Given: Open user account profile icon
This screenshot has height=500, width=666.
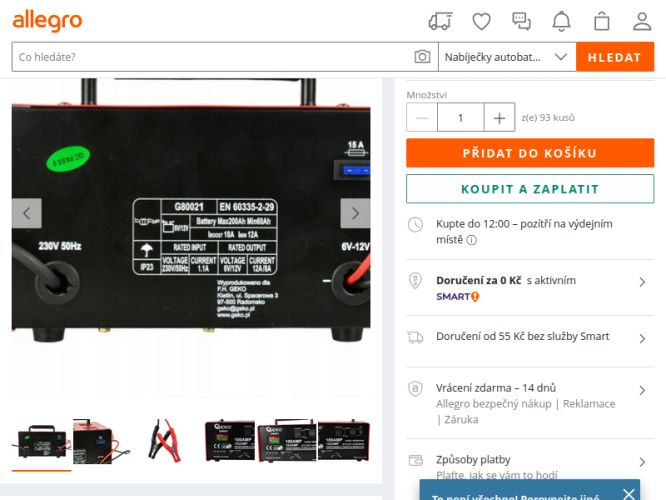Looking at the screenshot, I should pyautogui.click(x=642, y=21).
